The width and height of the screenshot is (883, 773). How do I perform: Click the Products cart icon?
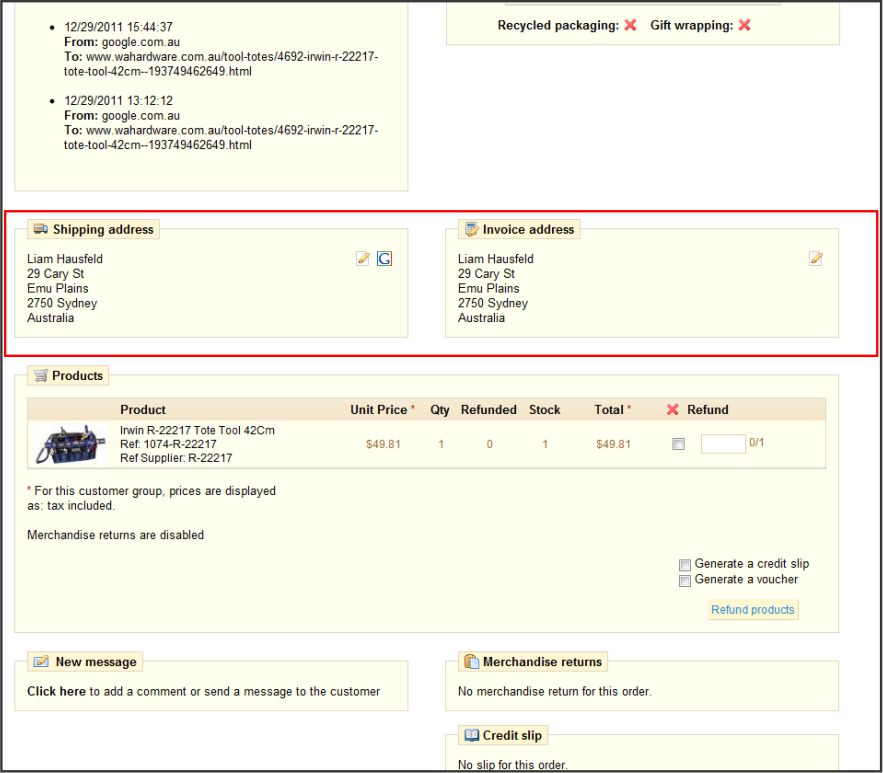coord(40,375)
